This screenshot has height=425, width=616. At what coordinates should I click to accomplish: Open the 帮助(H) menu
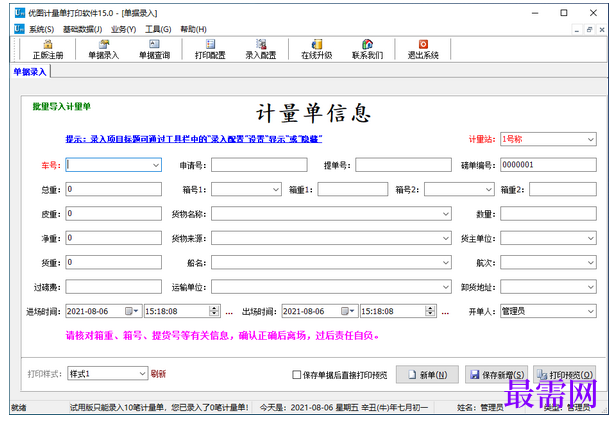(193, 29)
